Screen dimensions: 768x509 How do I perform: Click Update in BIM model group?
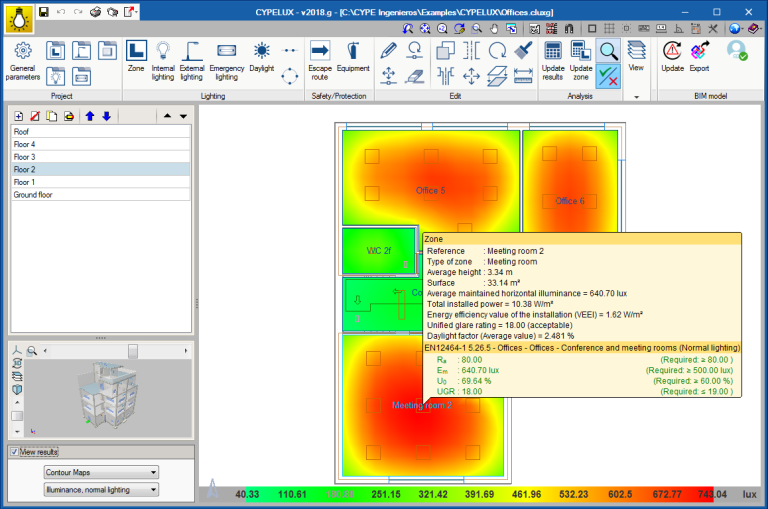[x=673, y=58]
